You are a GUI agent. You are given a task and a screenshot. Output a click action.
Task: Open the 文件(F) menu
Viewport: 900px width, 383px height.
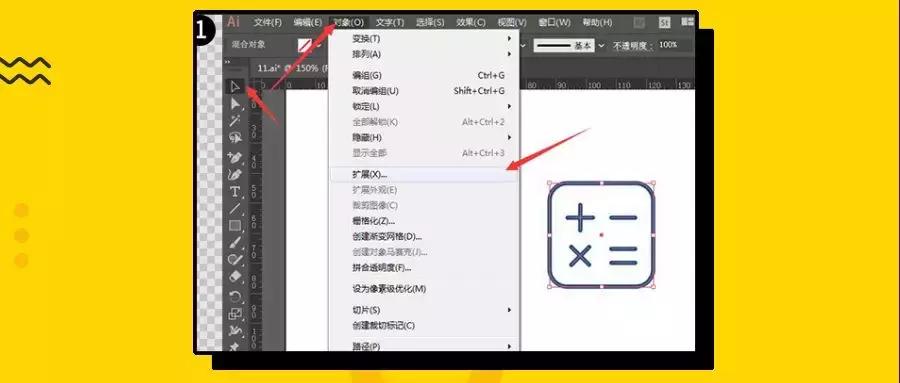click(267, 22)
